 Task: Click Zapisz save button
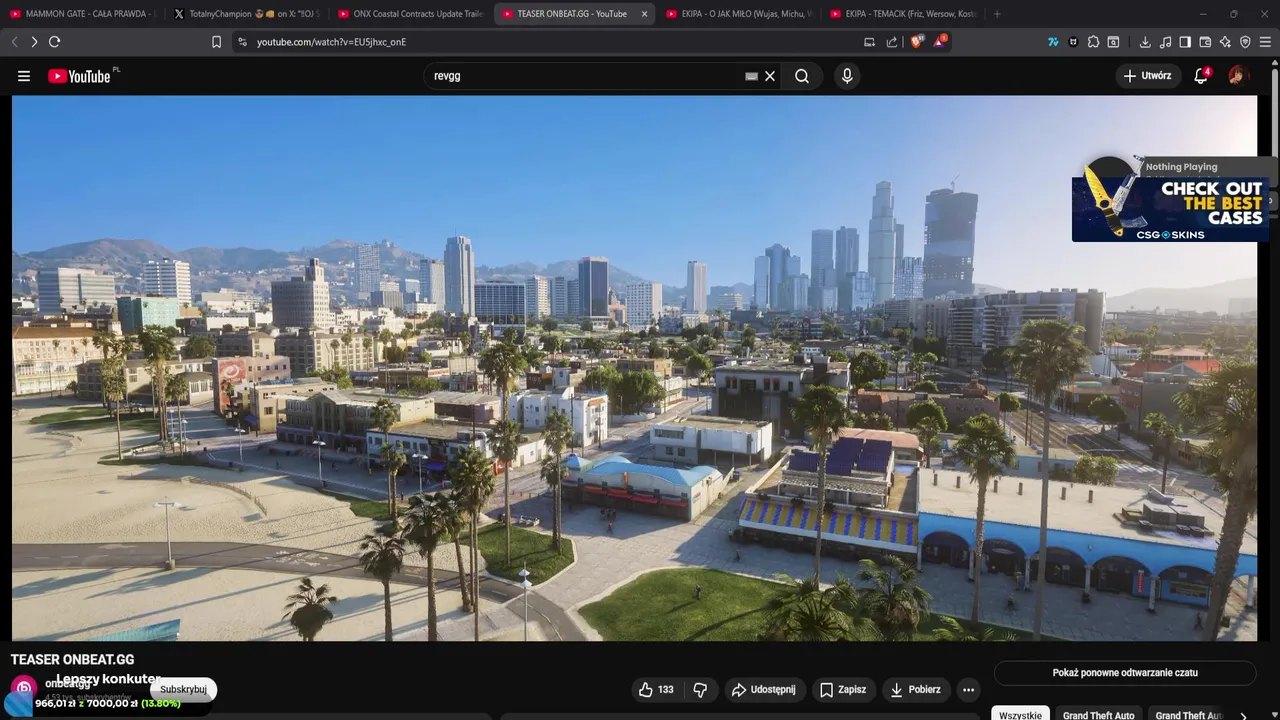coord(843,689)
